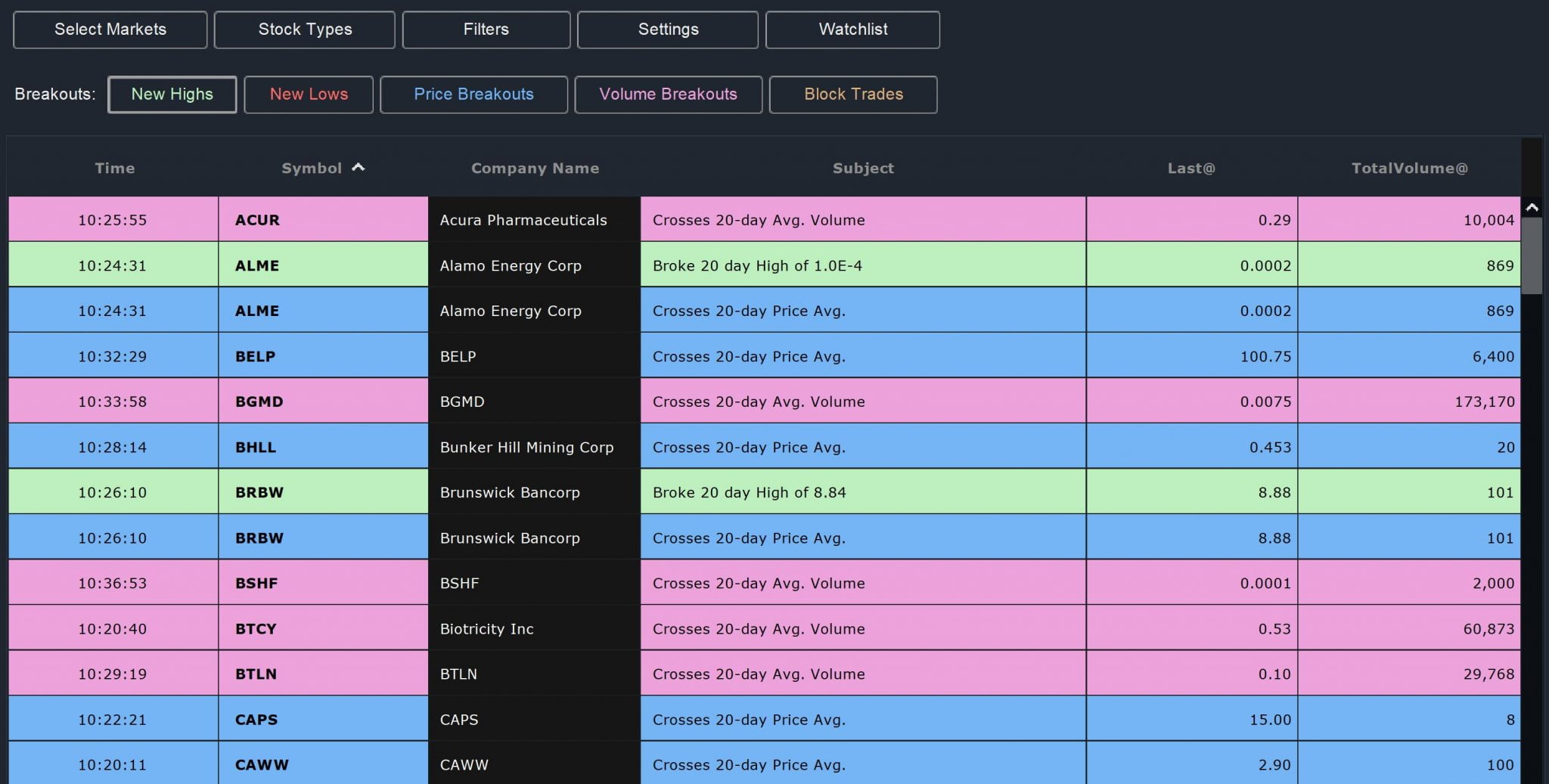Toggle the Block Trades filter
The width and height of the screenshot is (1549, 784).
click(x=852, y=95)
